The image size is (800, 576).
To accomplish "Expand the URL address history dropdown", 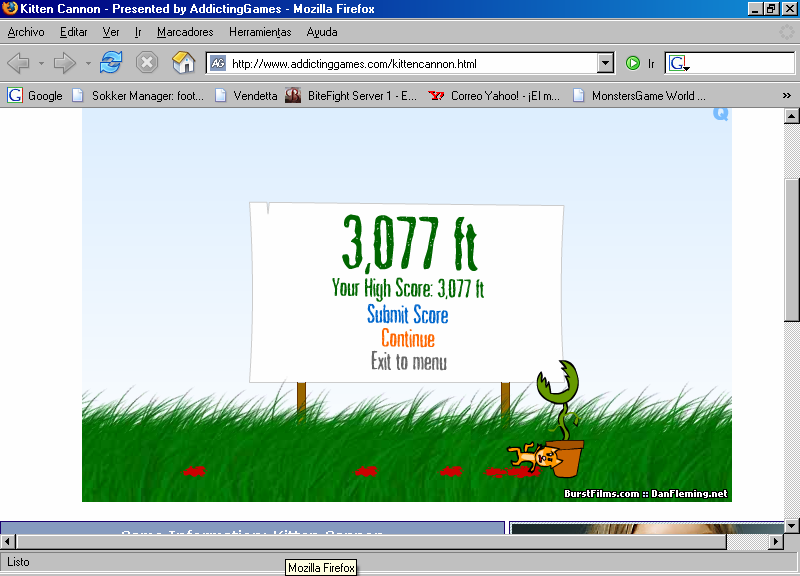I will pos(605,63).
